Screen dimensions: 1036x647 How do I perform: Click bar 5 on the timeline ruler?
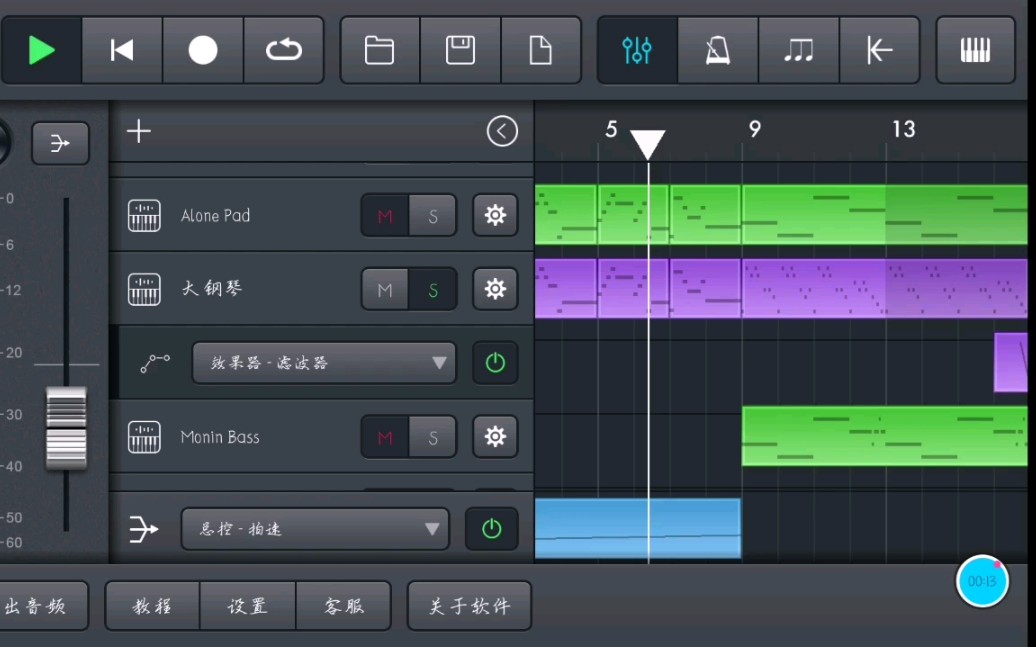click(611, 130)
